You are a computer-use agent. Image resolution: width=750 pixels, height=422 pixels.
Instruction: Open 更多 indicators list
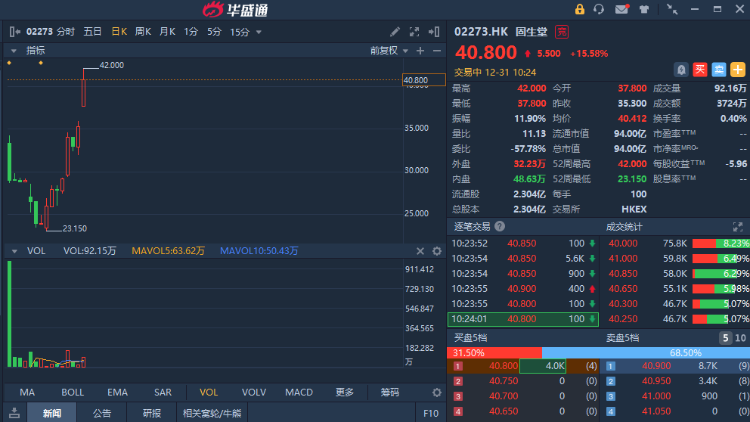(x=344, y=392)
